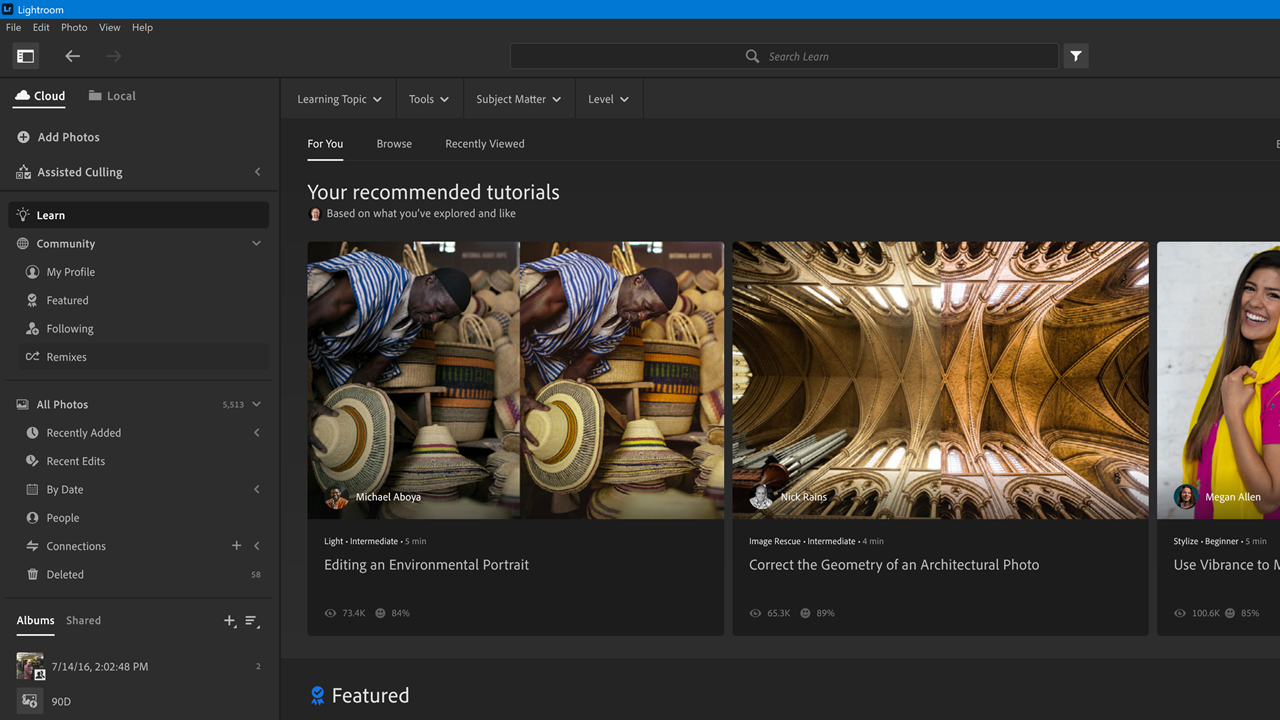Image resolution: width=1280 pixels, height=720 pixels.
Task: Click inside the Search Learn field
Action: [x=784, y=57]
